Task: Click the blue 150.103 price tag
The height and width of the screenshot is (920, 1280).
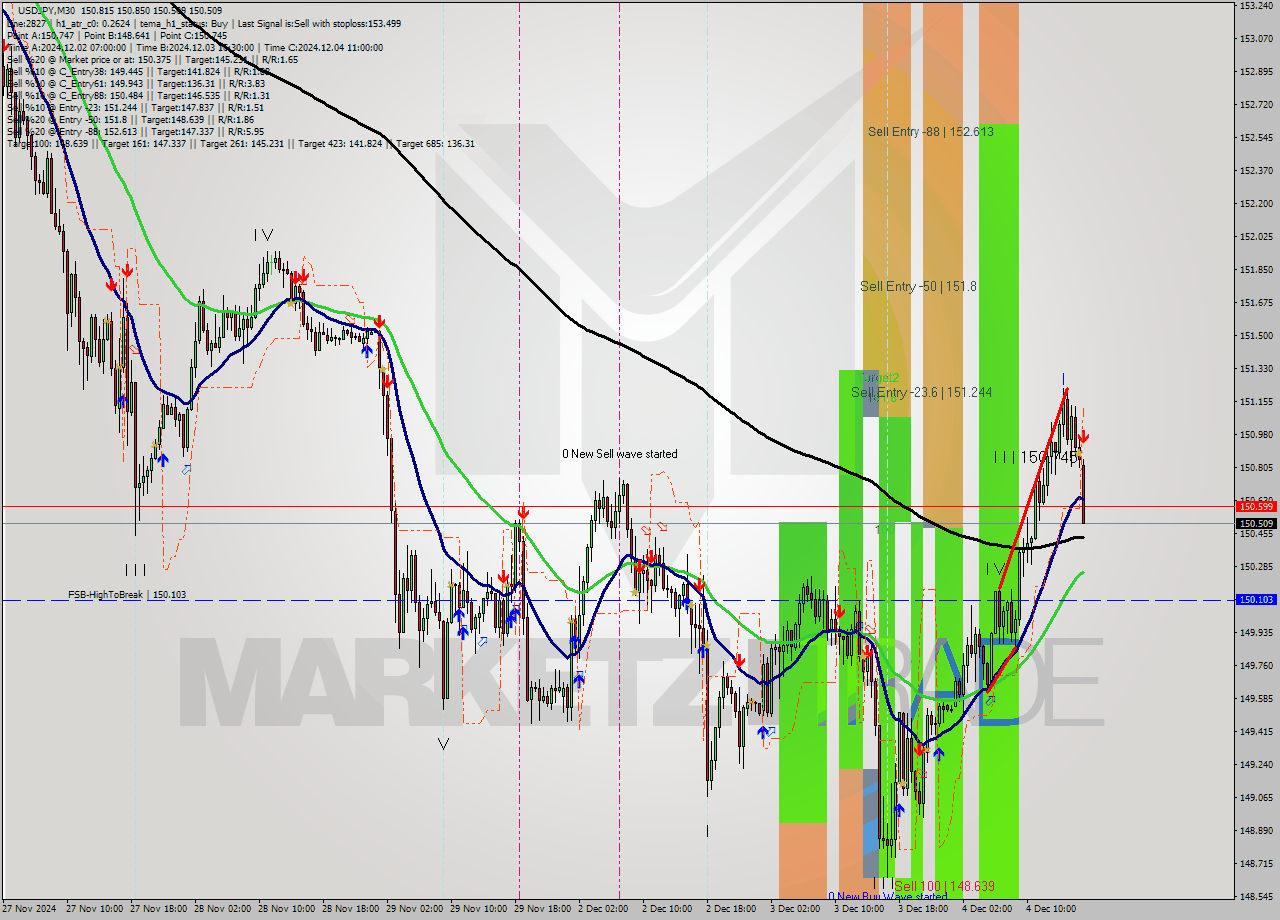Action: 1256,600
